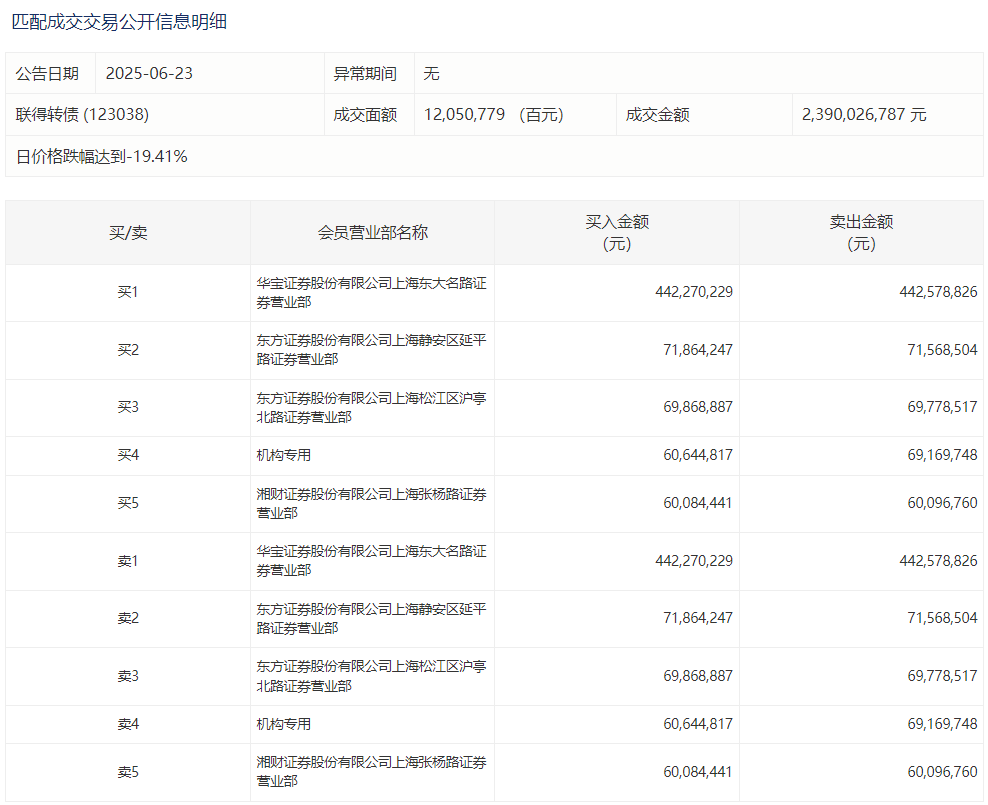Image resolution: width=988 pixels, height=805 pixels.
Task: Open the 华宝证券 东大名路 branch in row 卖1
Action: pyautogui.click(x=371, y=561)
